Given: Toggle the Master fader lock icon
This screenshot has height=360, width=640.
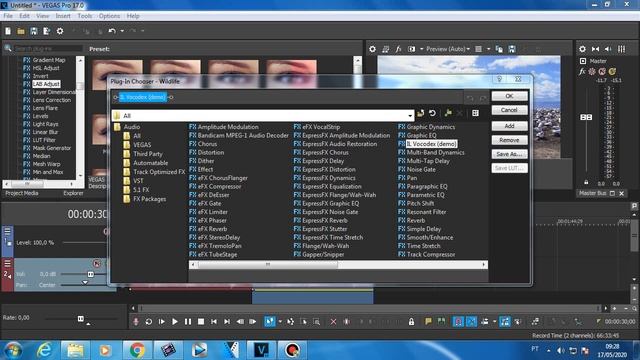Looking at the screenshot, I should [x=586, y=182].
